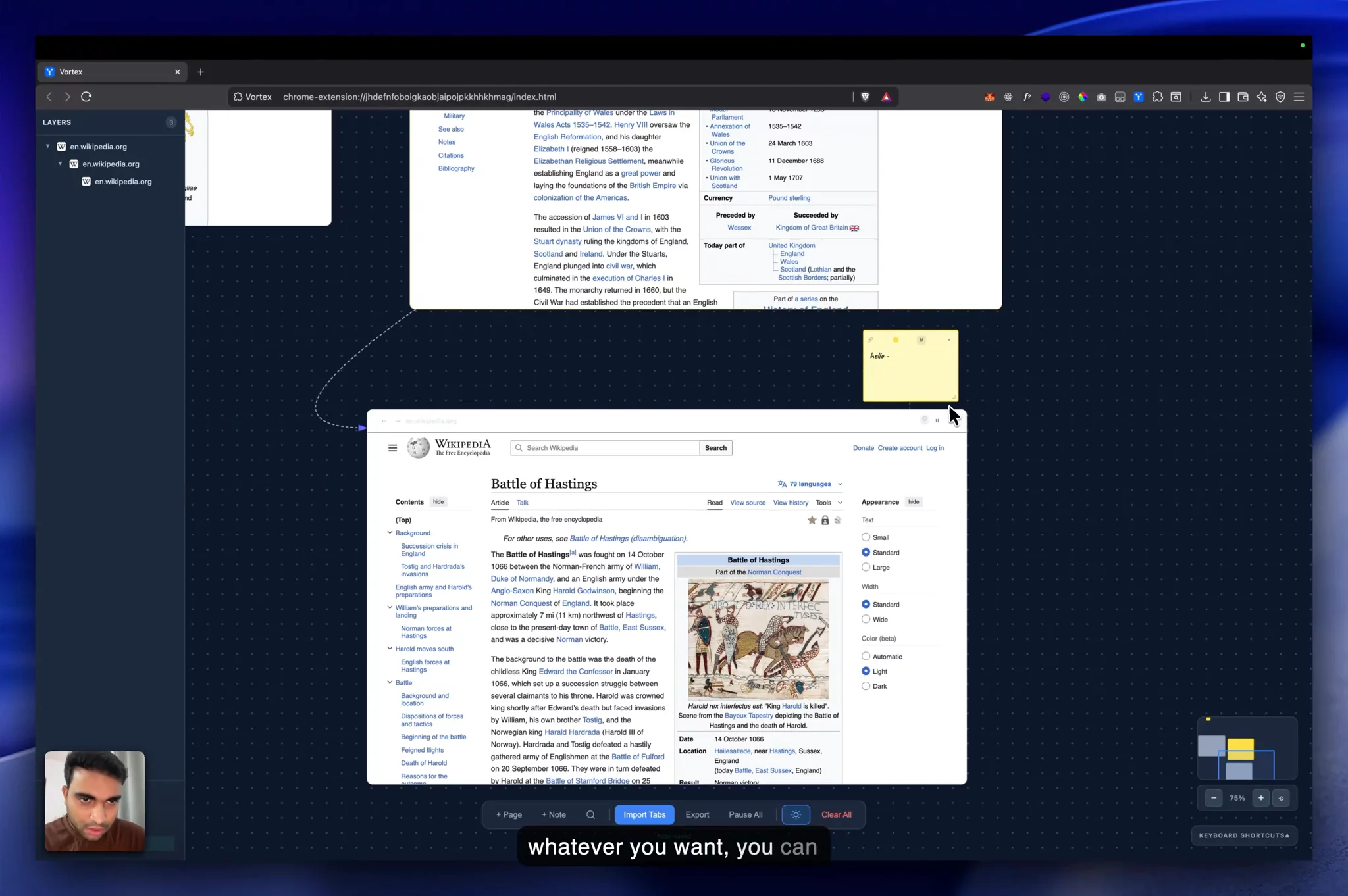This screenshot has width=1348, height=896.
Task: Open the Leo AI sparkle icon
Action: point(1261,97)
